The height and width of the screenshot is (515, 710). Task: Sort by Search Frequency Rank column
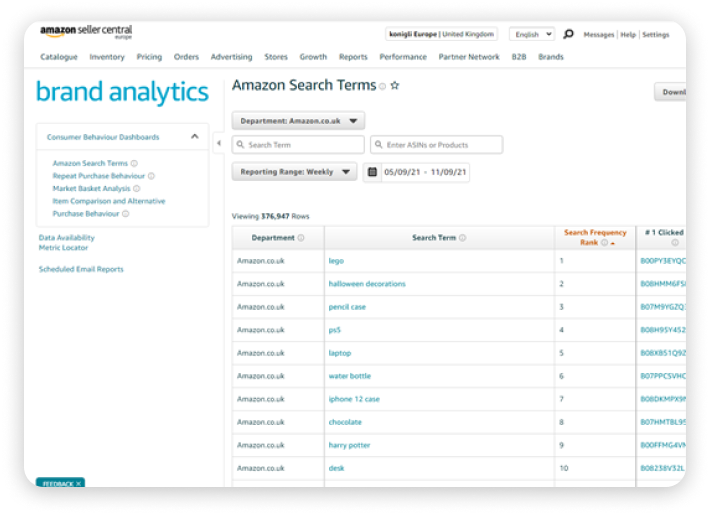[594, 237]
